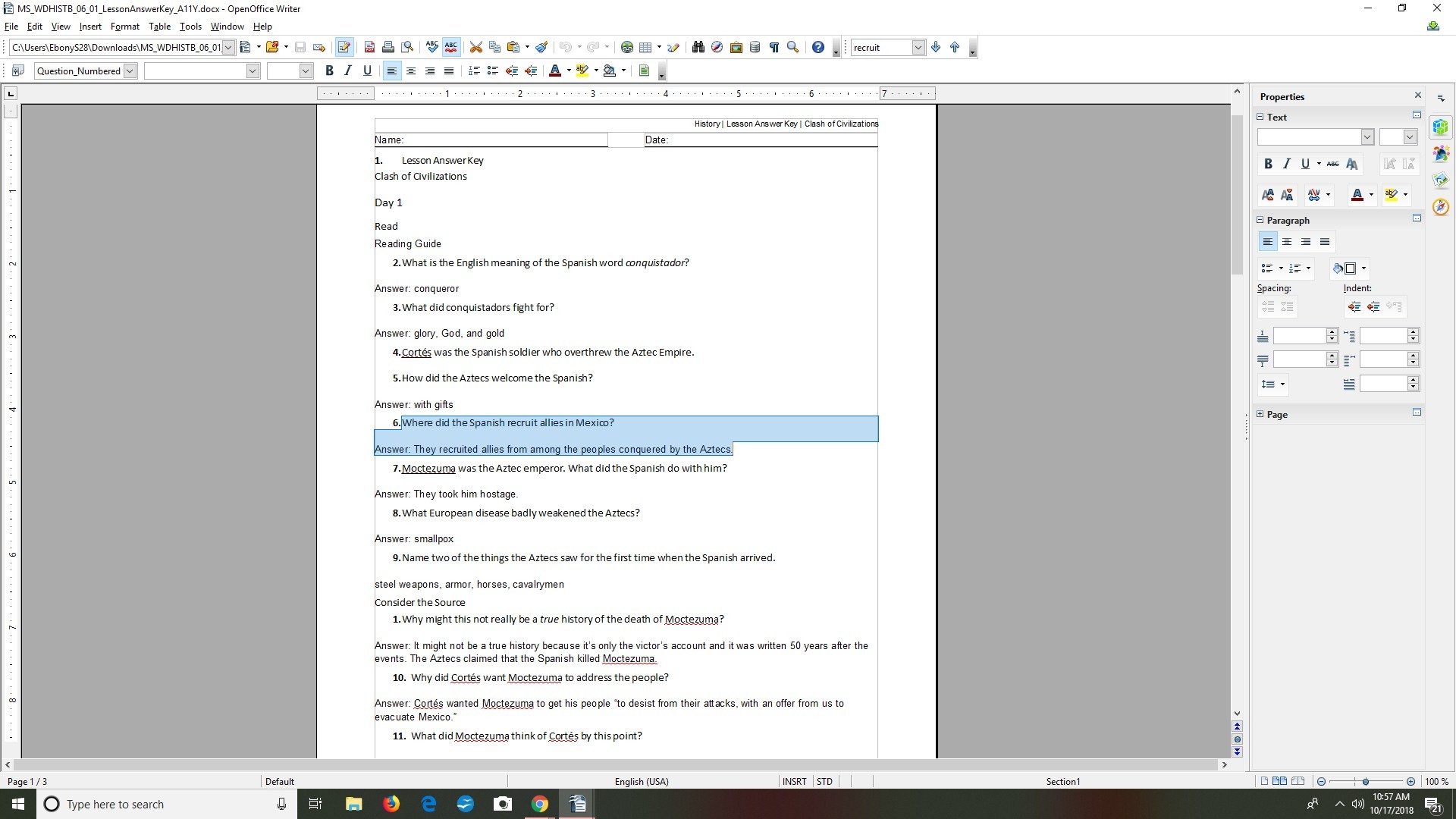
Task: Click the Spelling and Grammar check icon
Action: click(x=432, y=47)
